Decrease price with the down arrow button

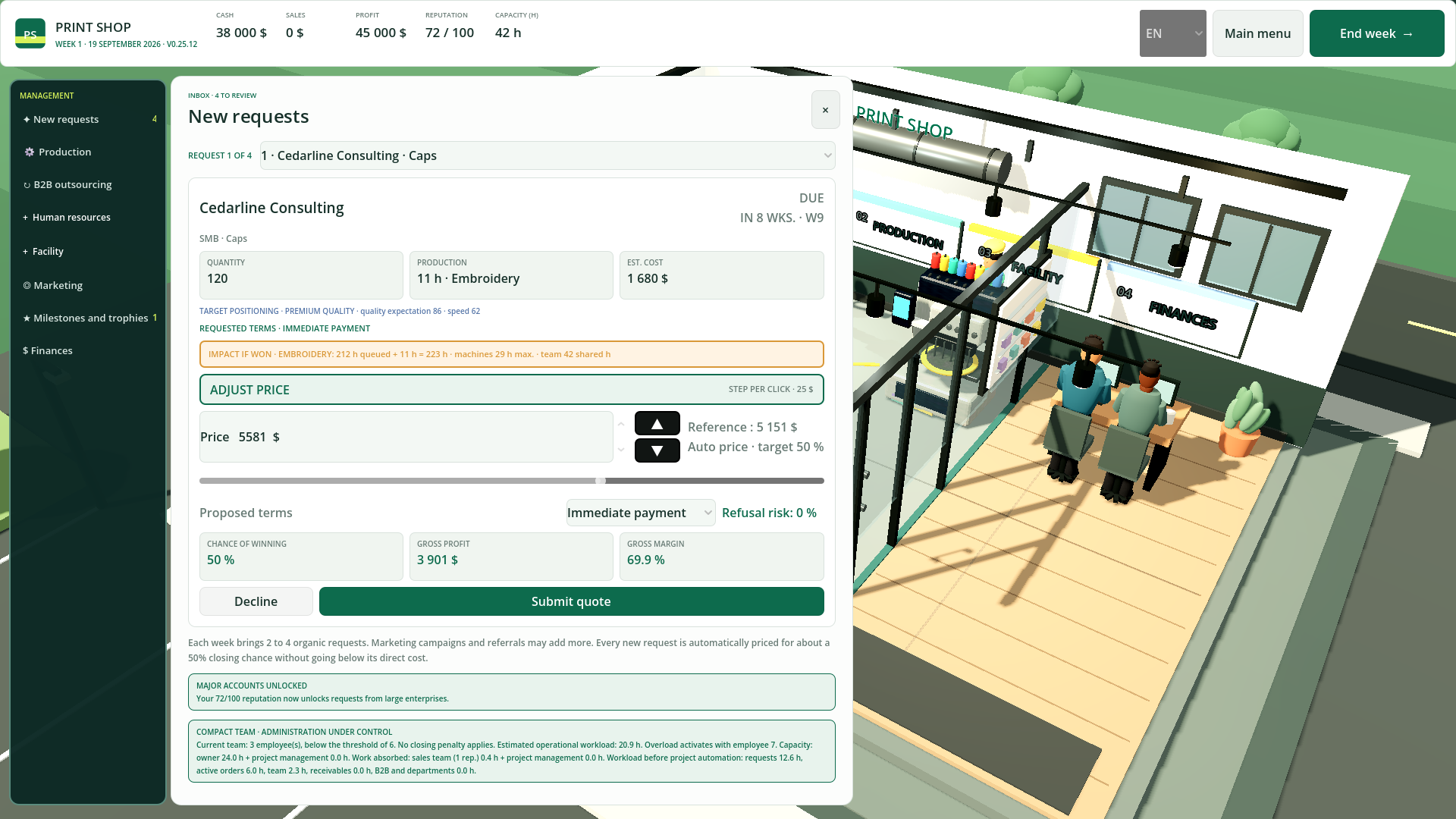[x=657, y=450]
